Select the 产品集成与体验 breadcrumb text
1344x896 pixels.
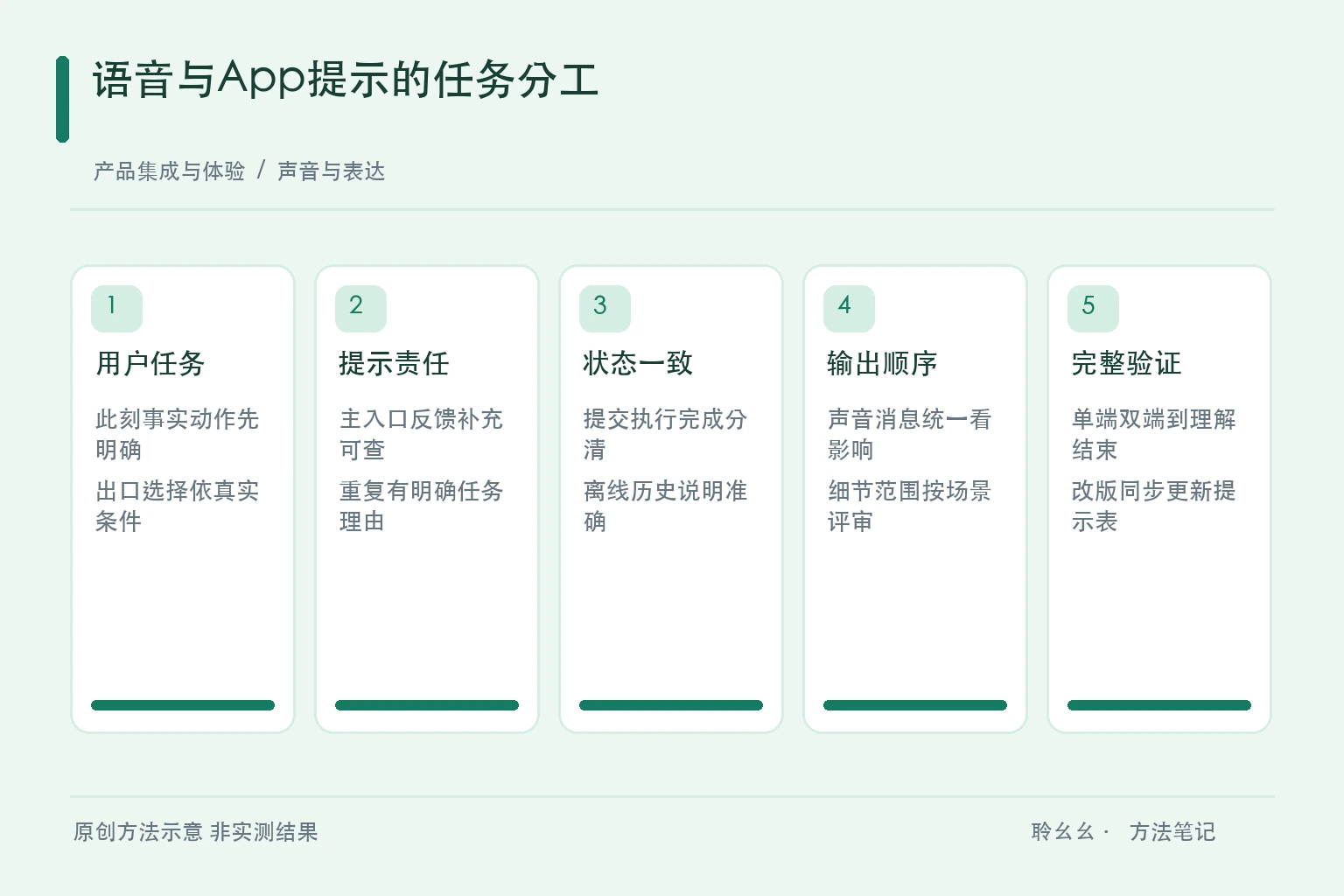click(169, 171)
